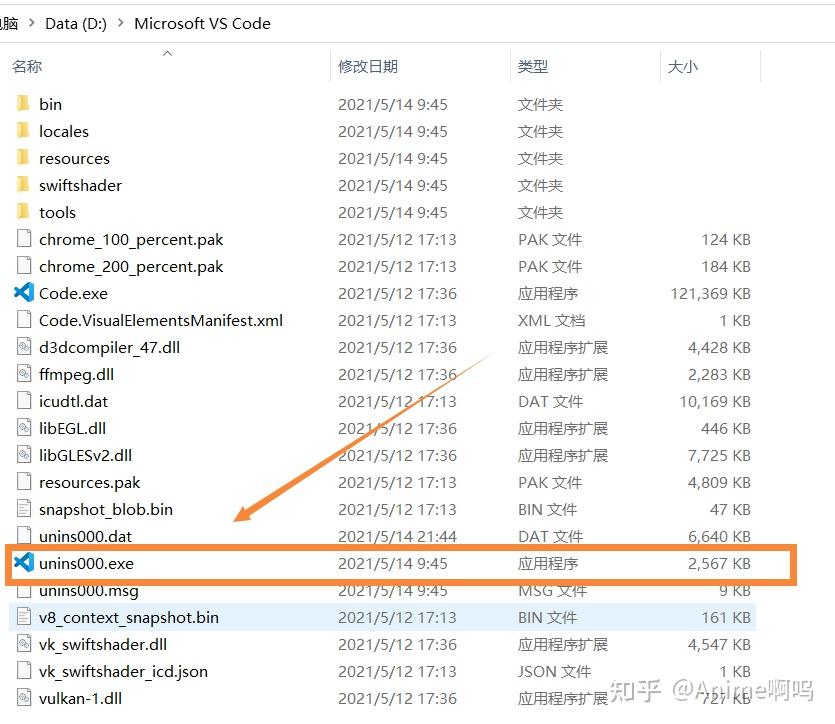Sort files by 大小 column header
Image resolution: width=835 pixels, height=724 pixels.
(683, 66)
